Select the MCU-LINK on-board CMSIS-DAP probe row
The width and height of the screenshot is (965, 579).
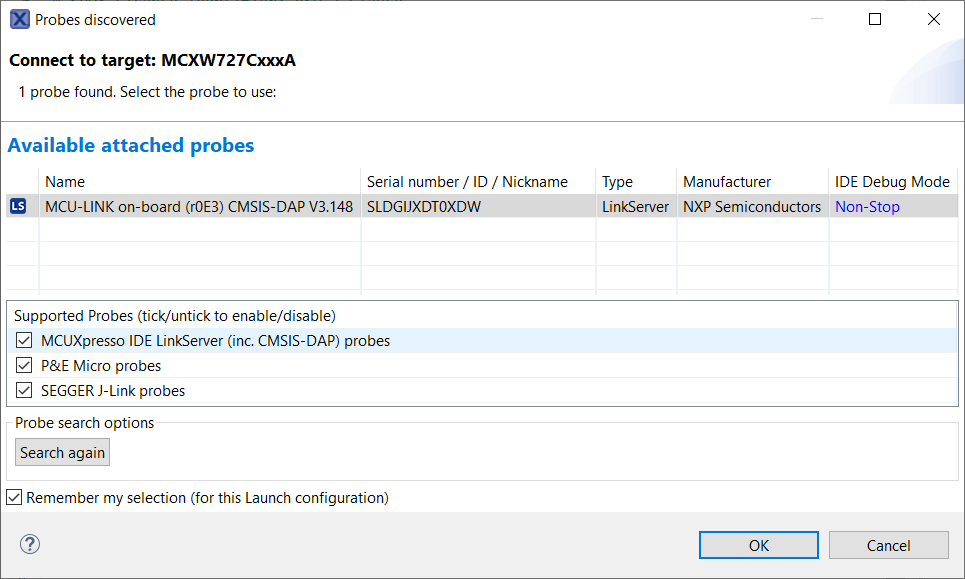pos(199,207)
